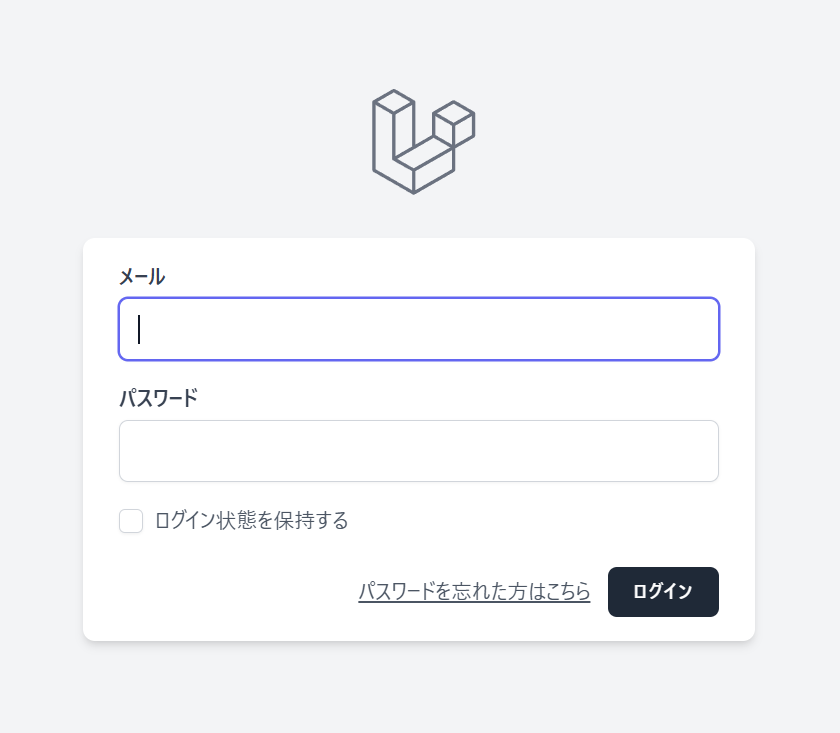Click the text box under パスワード
Image resolution: width=840 pixels, height=733 pixels.
(x=418, y=451)
